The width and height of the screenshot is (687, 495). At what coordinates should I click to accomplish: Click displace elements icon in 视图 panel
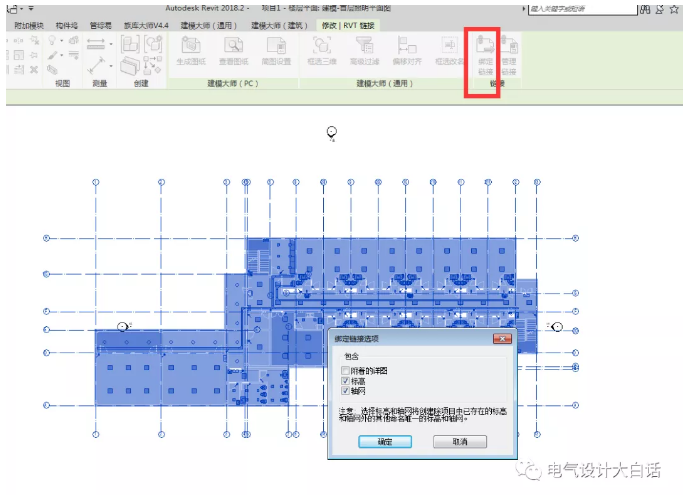click(x=74, y=41)
